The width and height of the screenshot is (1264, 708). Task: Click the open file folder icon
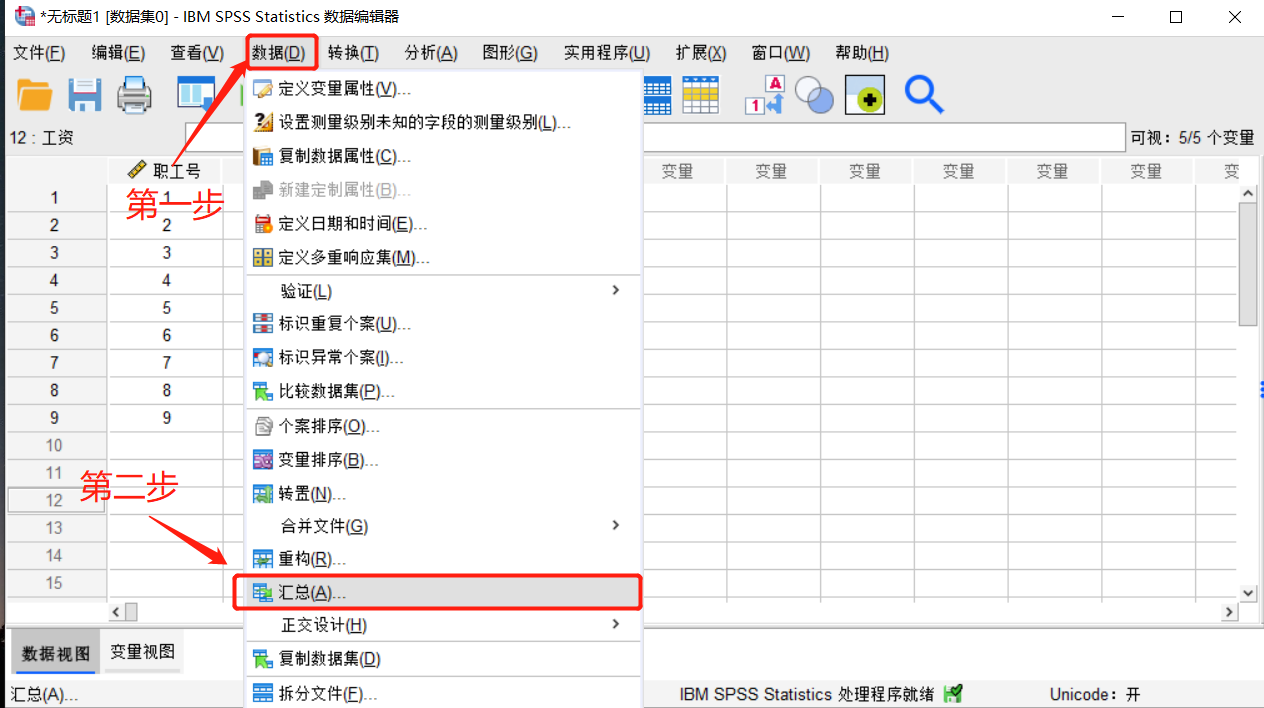tap(35, 96)
